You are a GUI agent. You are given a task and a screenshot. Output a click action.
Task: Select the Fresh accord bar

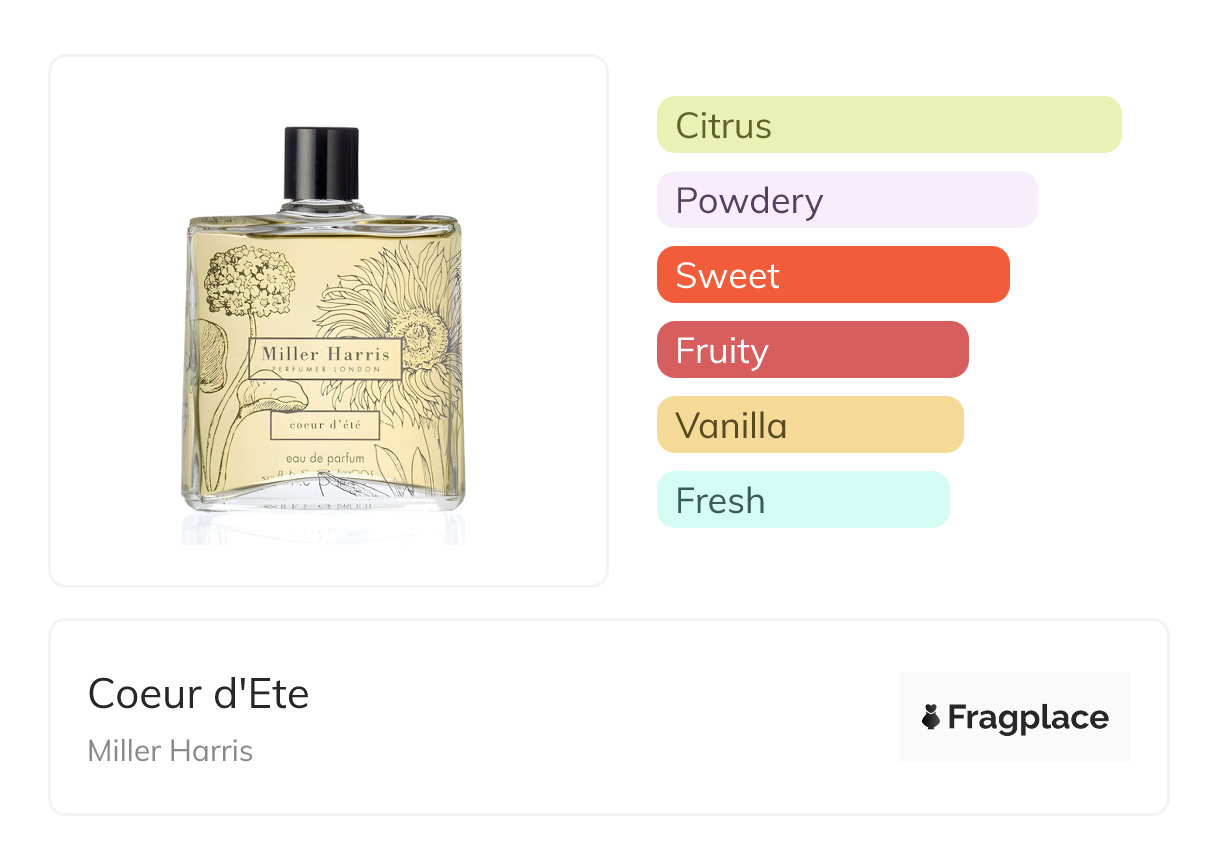tap(802, 500)
